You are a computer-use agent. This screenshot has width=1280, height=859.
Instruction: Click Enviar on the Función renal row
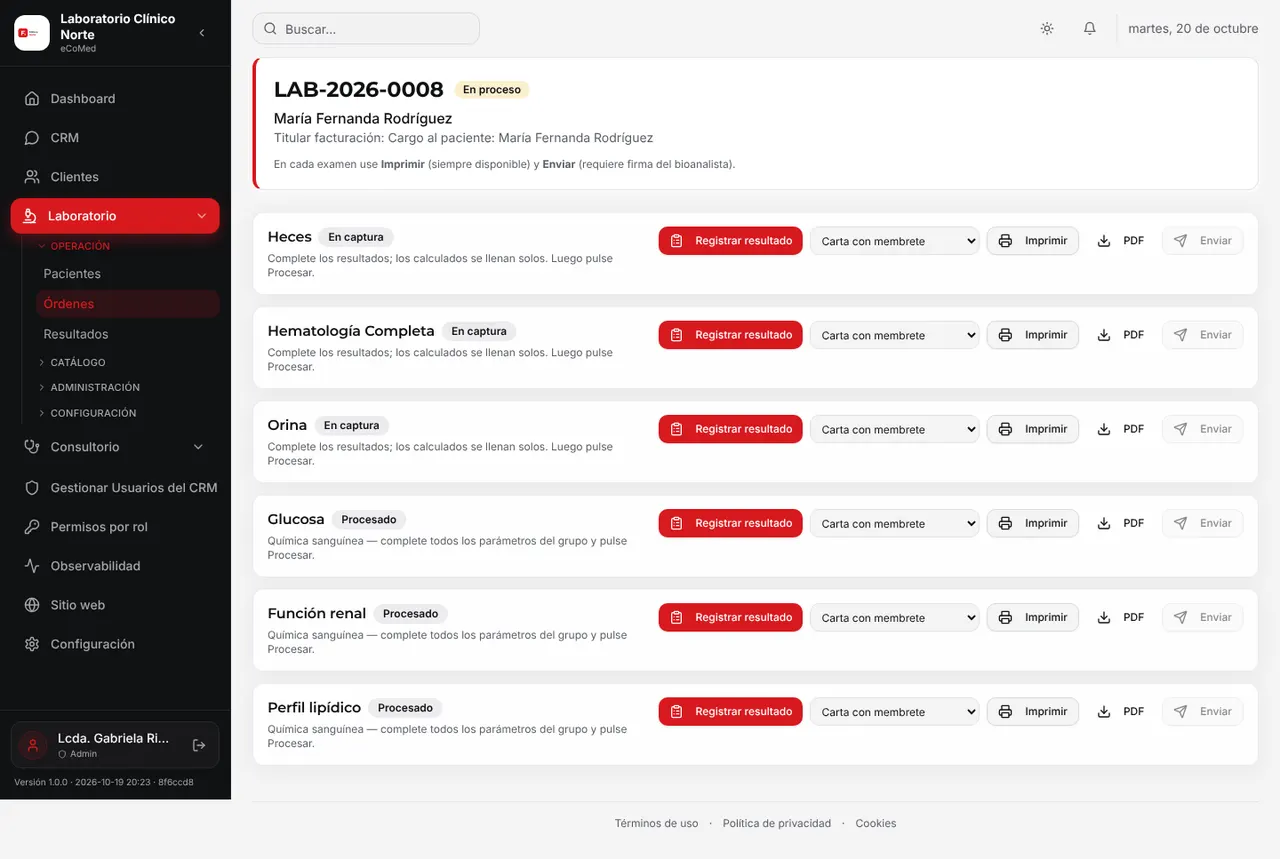[1203, 617]
